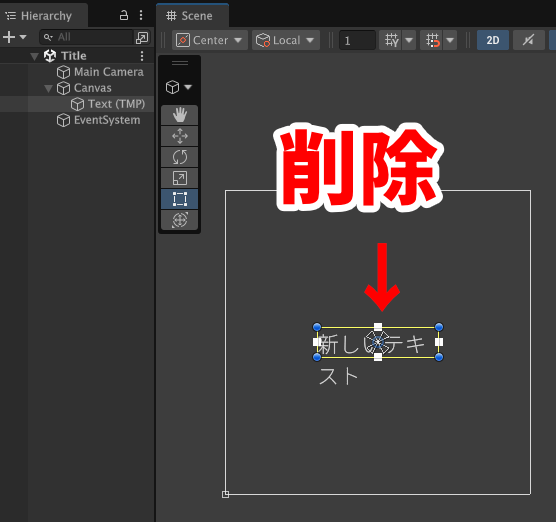Select EventSystem in Hierarchy

(x=77, y=120)
